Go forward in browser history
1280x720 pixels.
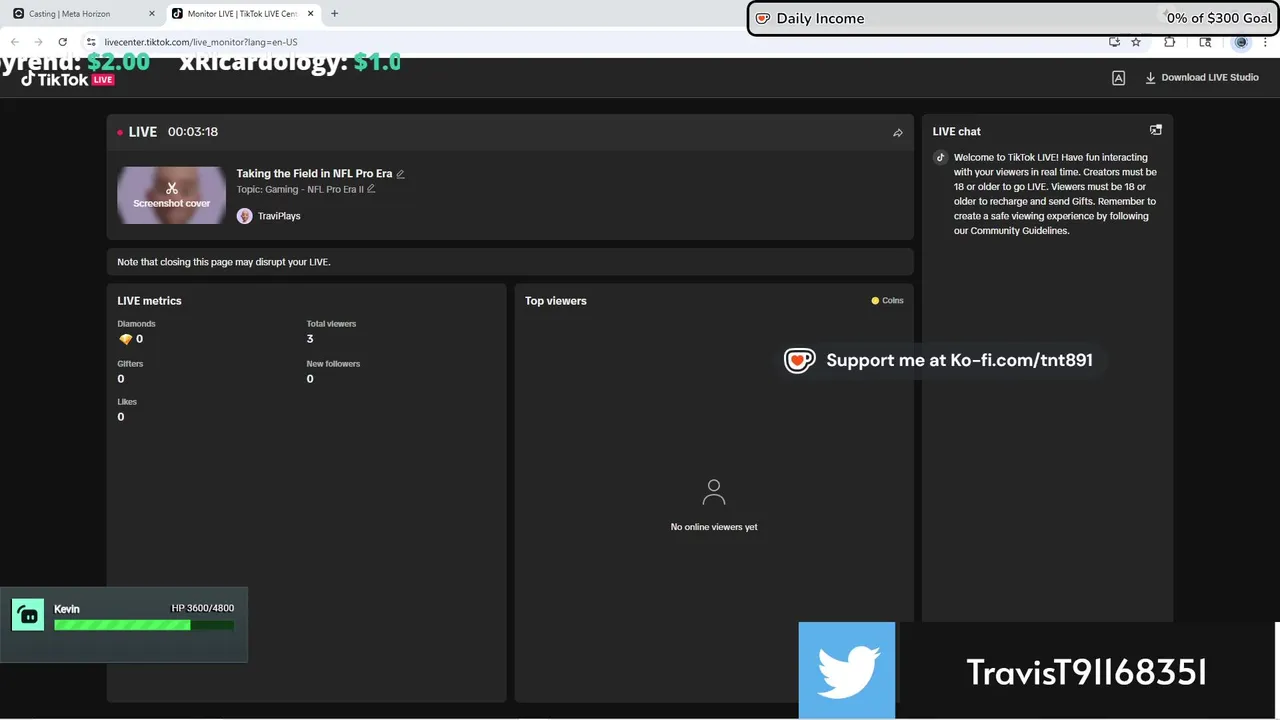[39, 42]
